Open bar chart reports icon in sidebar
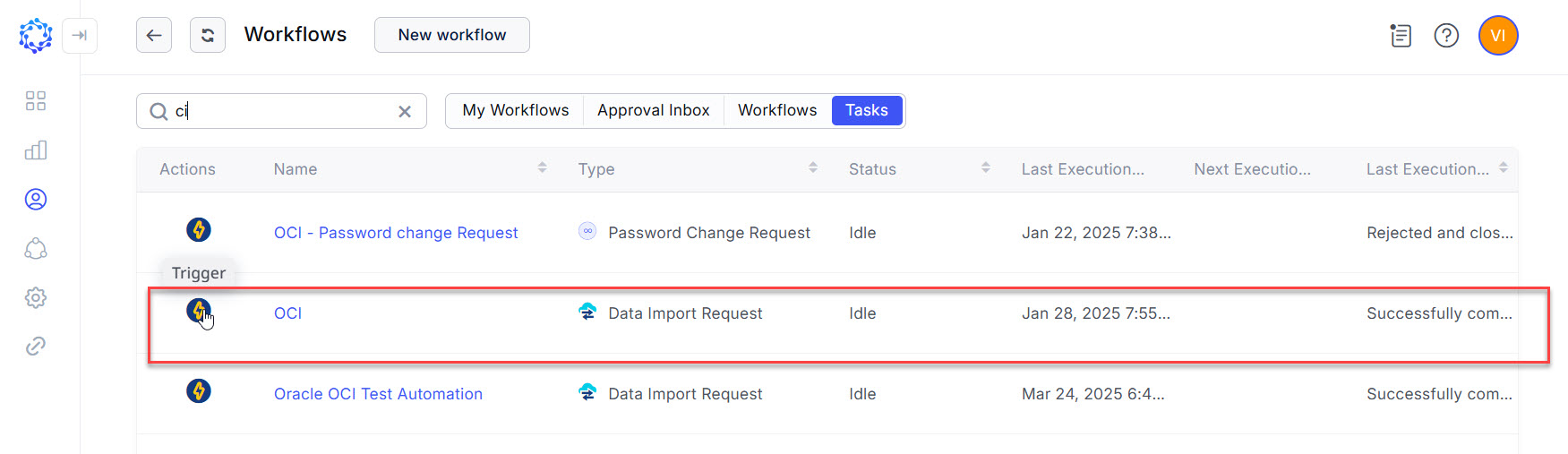This screenshot has height=454, width=1568. (x=36, y=150)
